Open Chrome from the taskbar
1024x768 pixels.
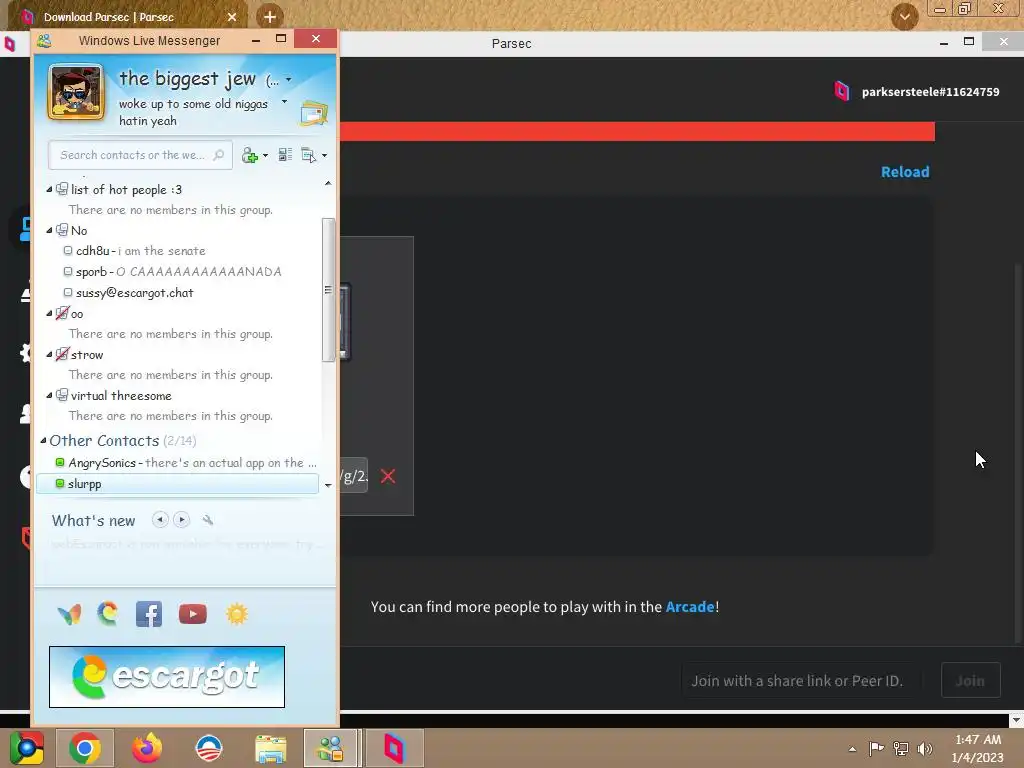pos(85,748)
